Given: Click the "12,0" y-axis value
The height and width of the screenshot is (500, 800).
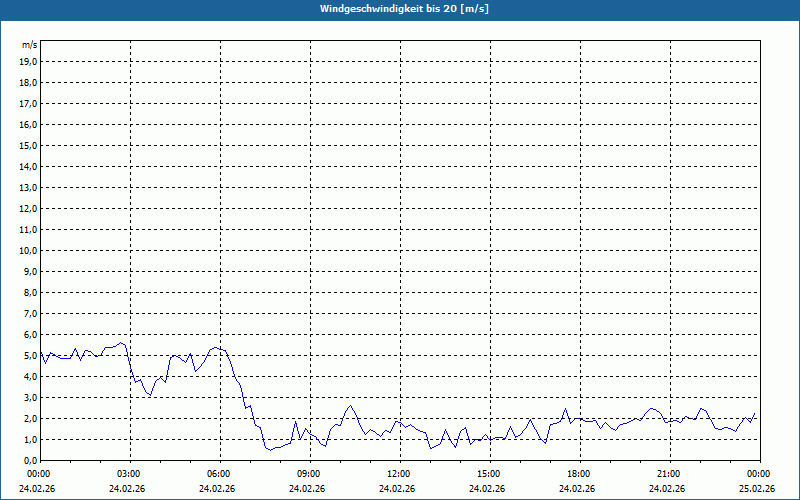Looking at the screenshot, I should [x=28, y=208].
